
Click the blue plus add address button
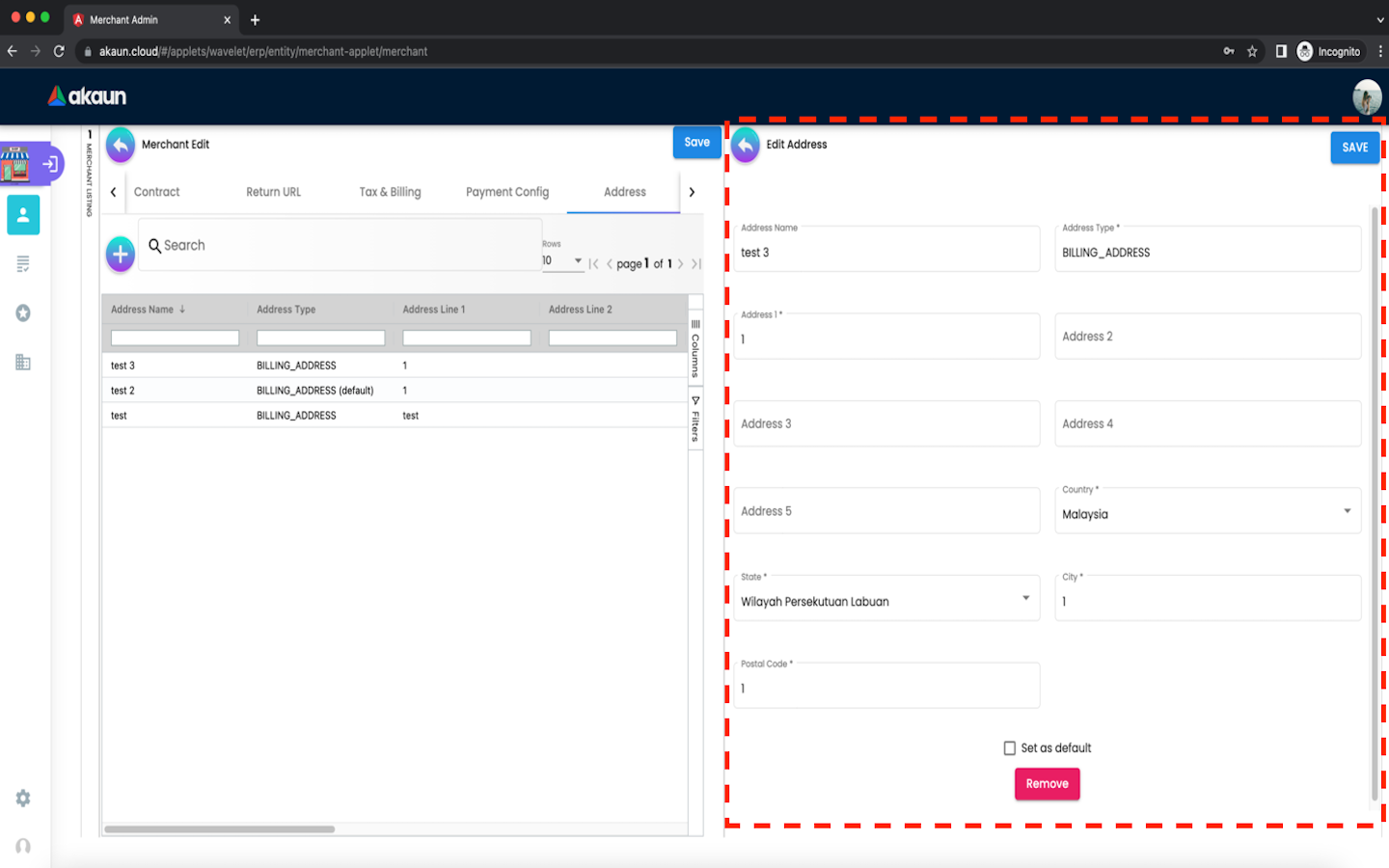click(121, 255)
